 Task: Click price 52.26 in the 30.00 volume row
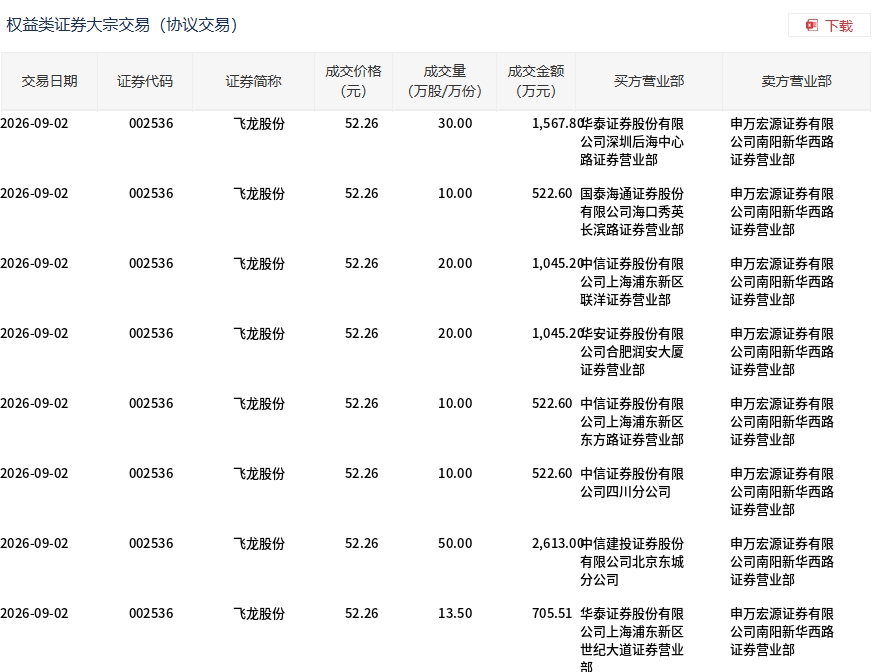pos(361,123)
